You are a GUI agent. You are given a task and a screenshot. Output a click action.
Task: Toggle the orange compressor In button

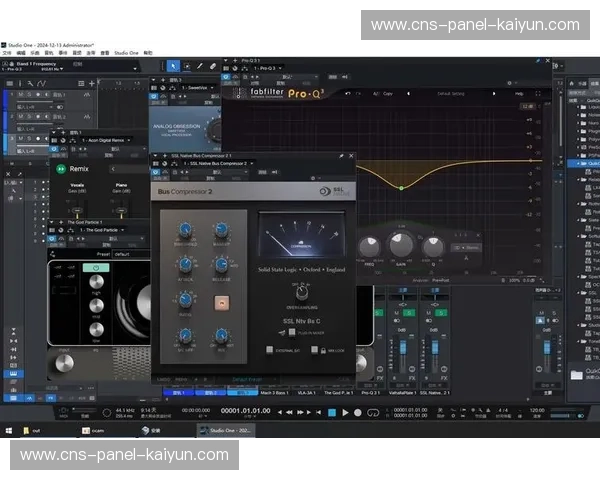[x=223, y=302]
